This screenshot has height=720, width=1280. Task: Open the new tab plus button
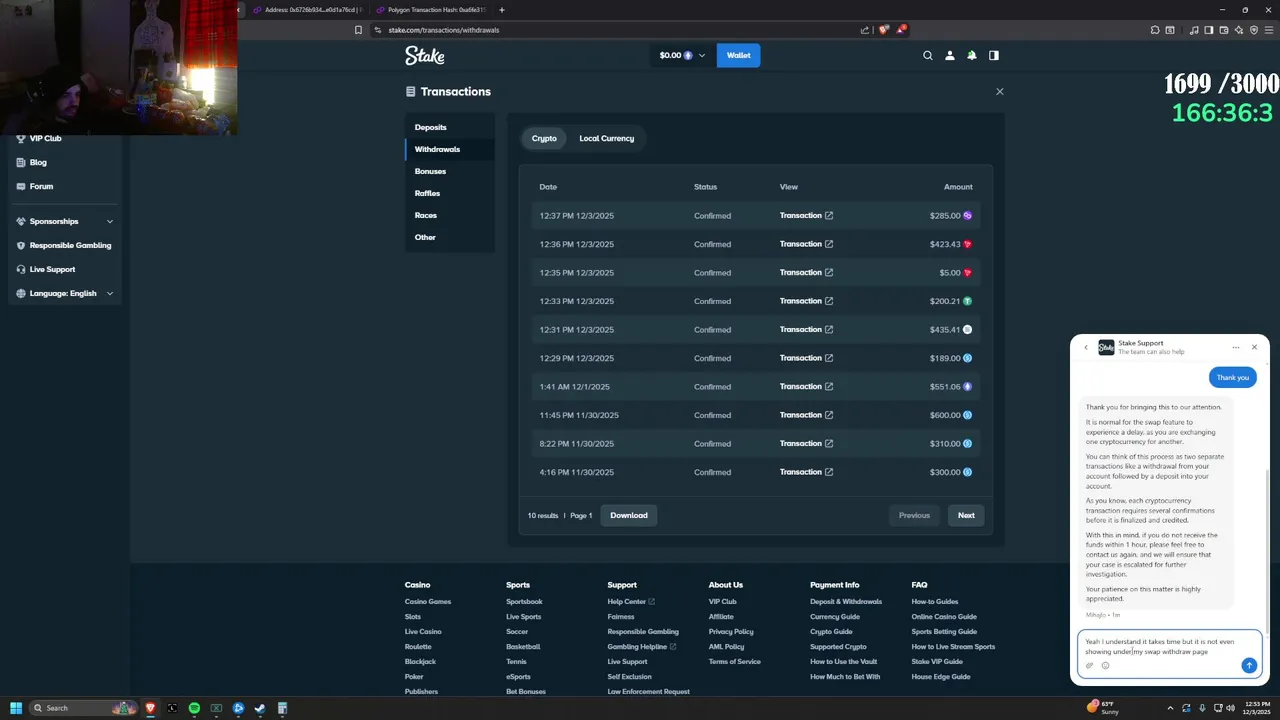[x=502, y=10]
